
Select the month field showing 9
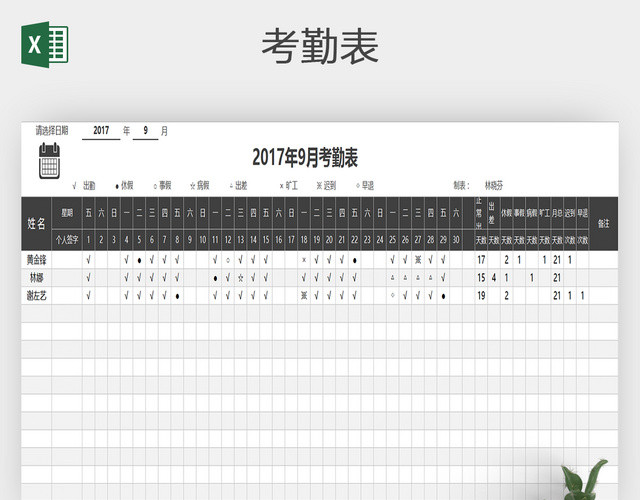[x=145, y=131]
